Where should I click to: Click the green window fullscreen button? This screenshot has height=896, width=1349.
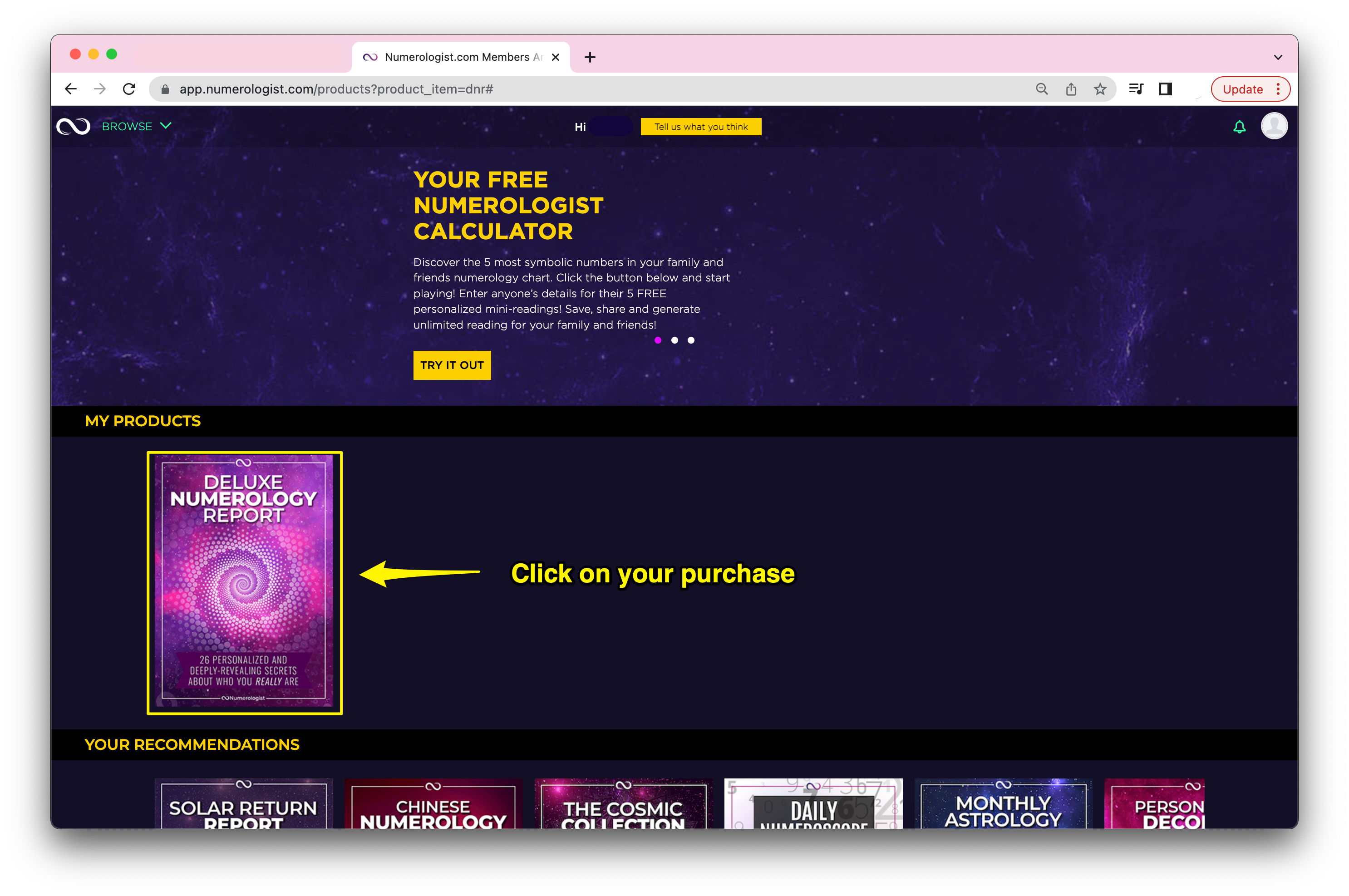coord(112,54)
